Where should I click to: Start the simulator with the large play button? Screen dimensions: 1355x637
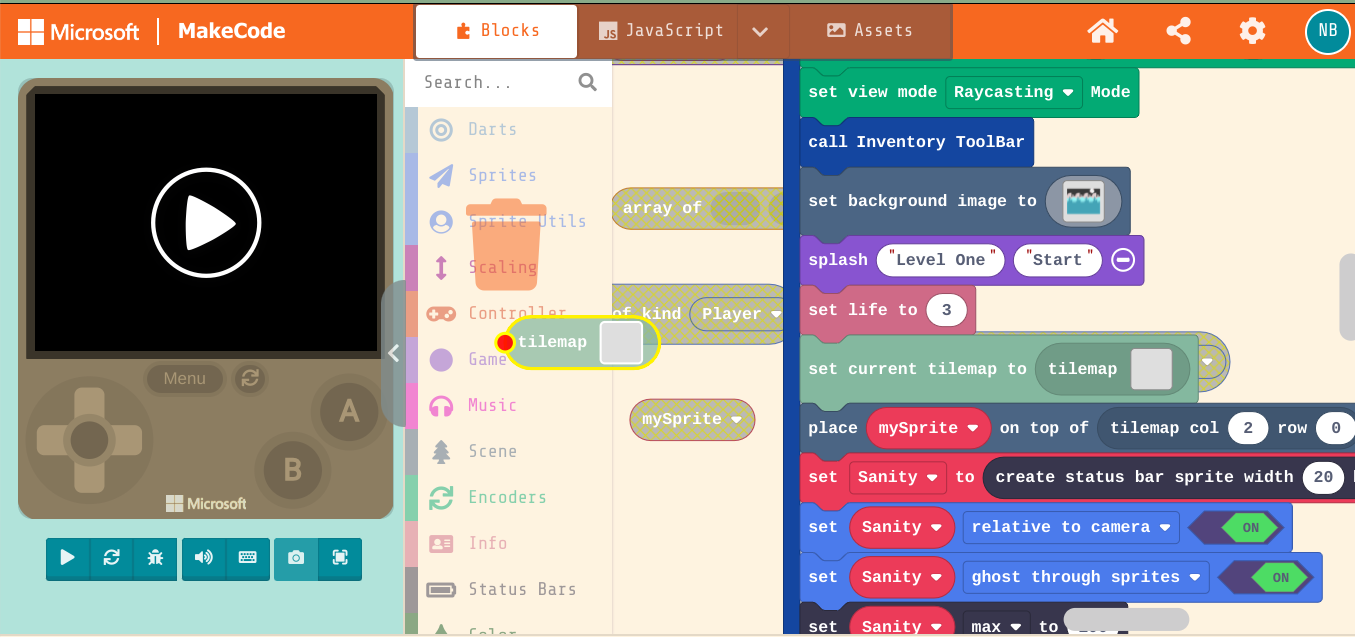point(206,222)
